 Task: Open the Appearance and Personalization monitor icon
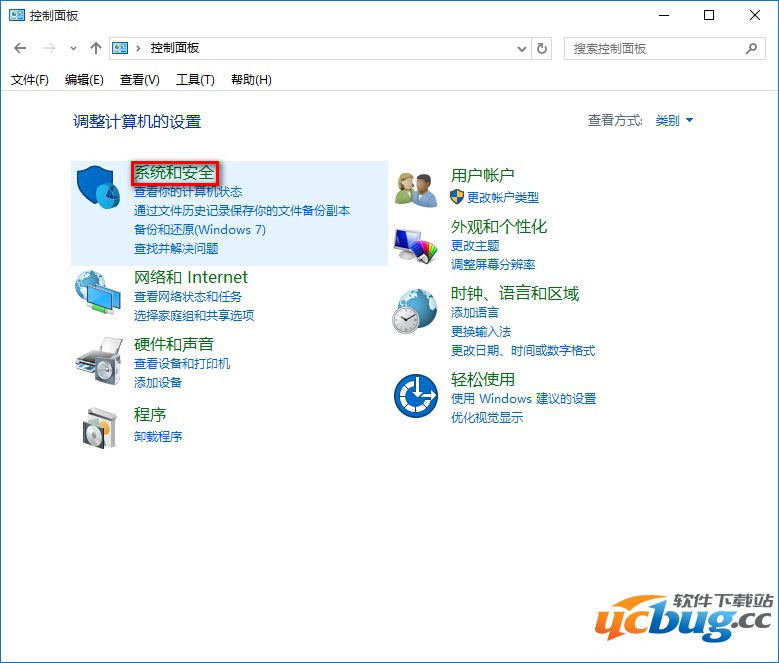pyautogui.click(x=415, y=243)
